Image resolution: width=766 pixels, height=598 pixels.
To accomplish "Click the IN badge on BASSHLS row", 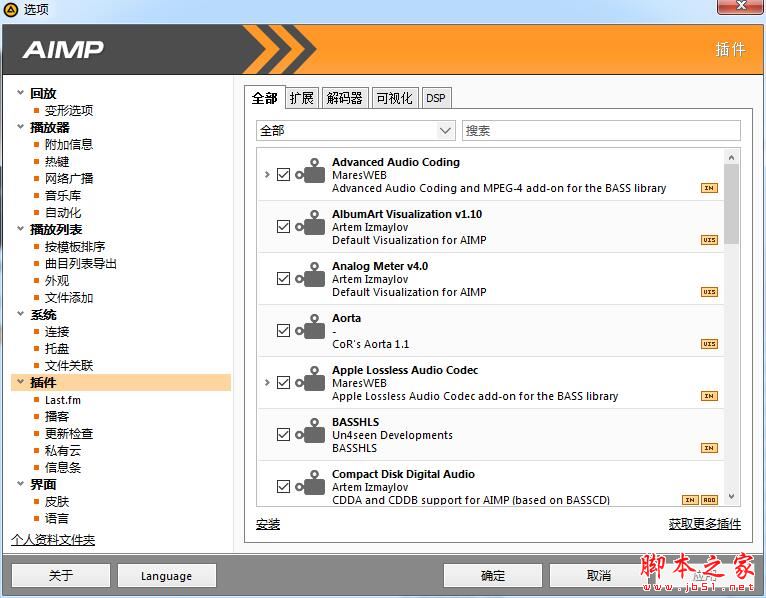I will click(x=709, y=448).
